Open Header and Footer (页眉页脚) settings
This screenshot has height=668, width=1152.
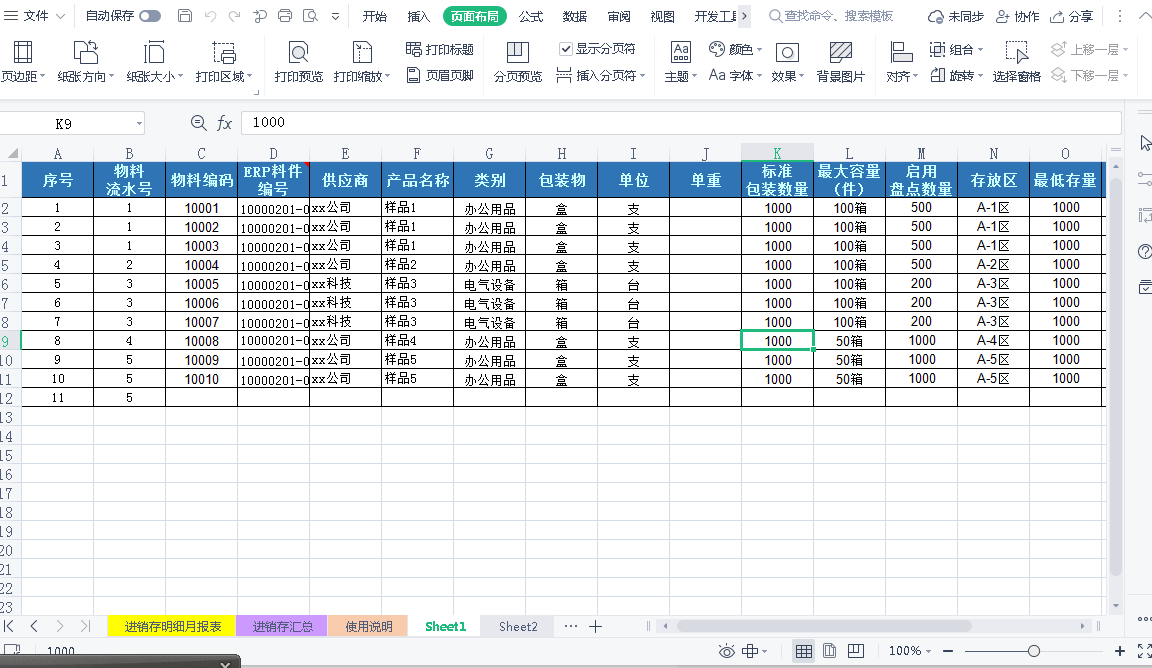pyautogui.click(x=440, y=75)
